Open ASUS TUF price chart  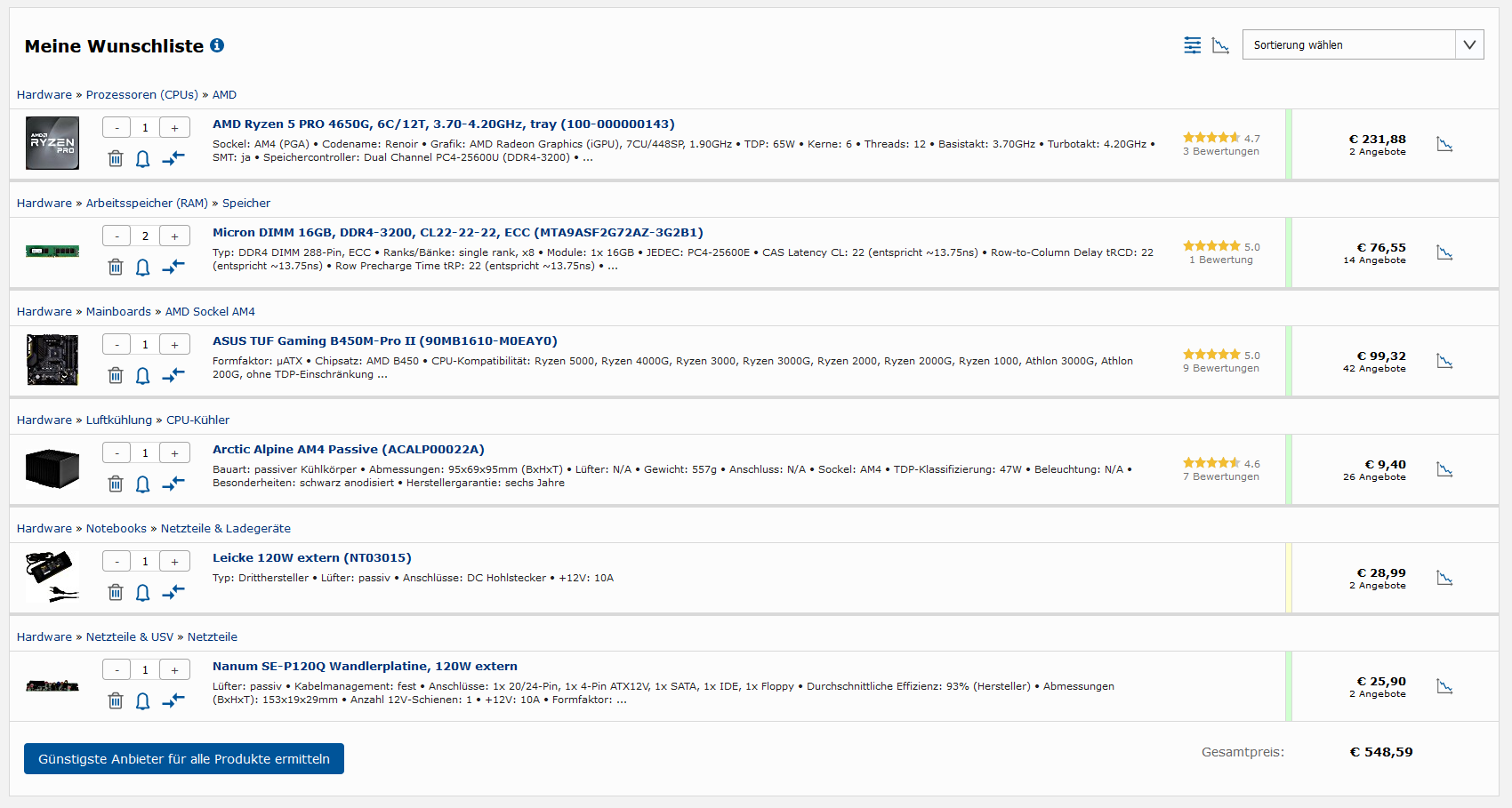(x=1444, y=361)
